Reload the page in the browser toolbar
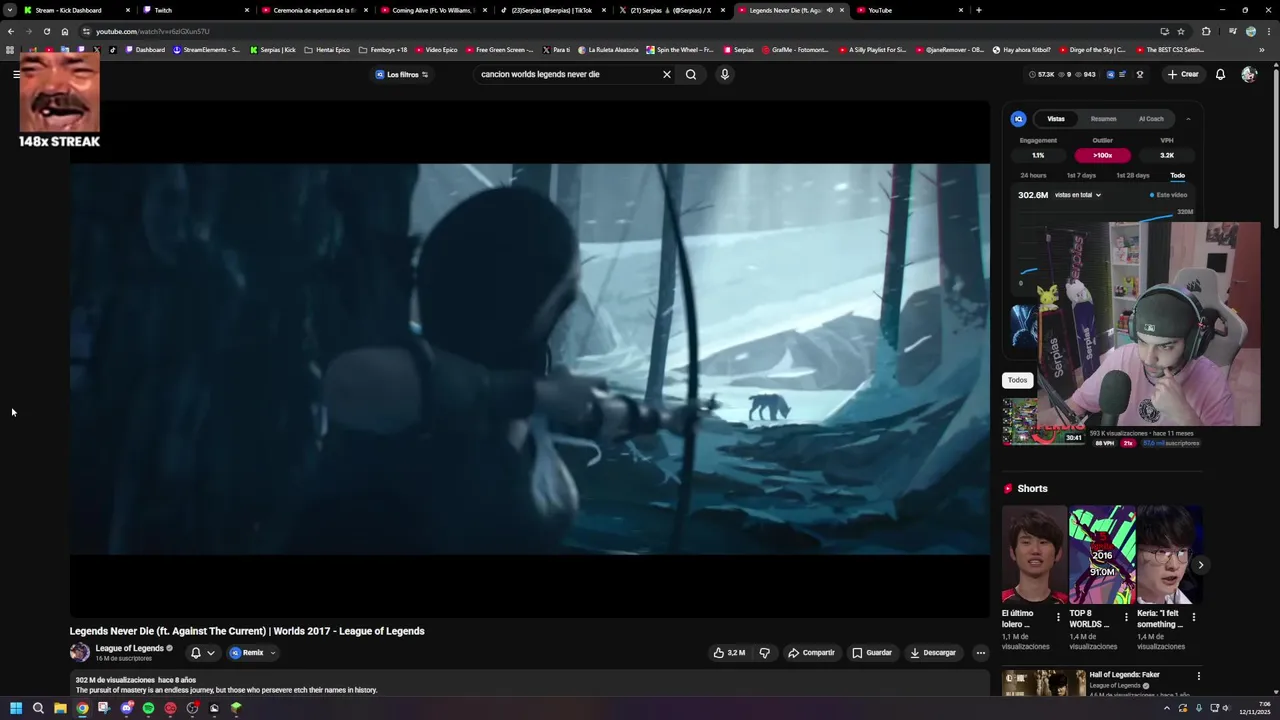1280x720 pixels. point(46,31)
